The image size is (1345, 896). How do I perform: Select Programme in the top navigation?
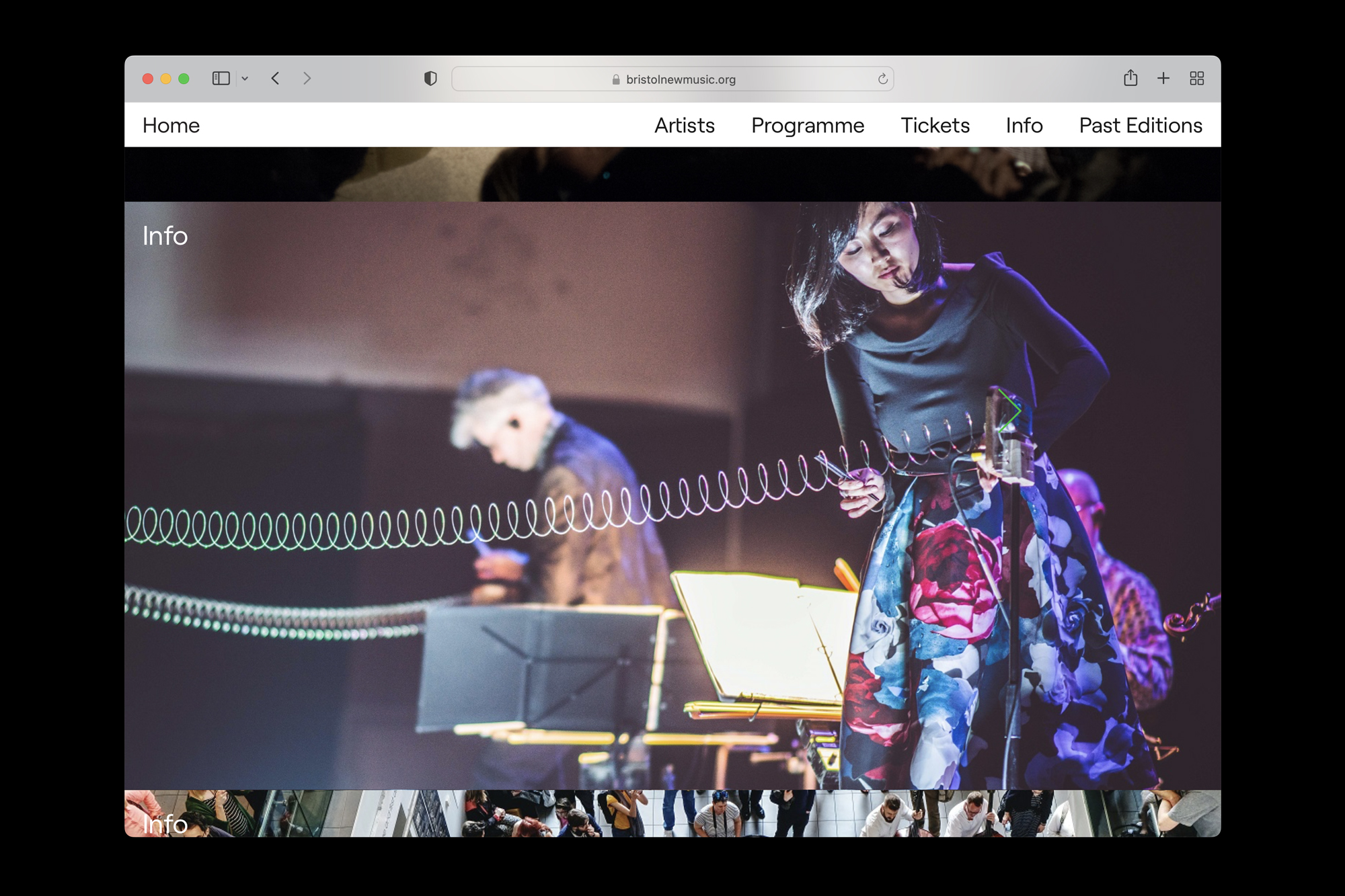tap(808, 126)
